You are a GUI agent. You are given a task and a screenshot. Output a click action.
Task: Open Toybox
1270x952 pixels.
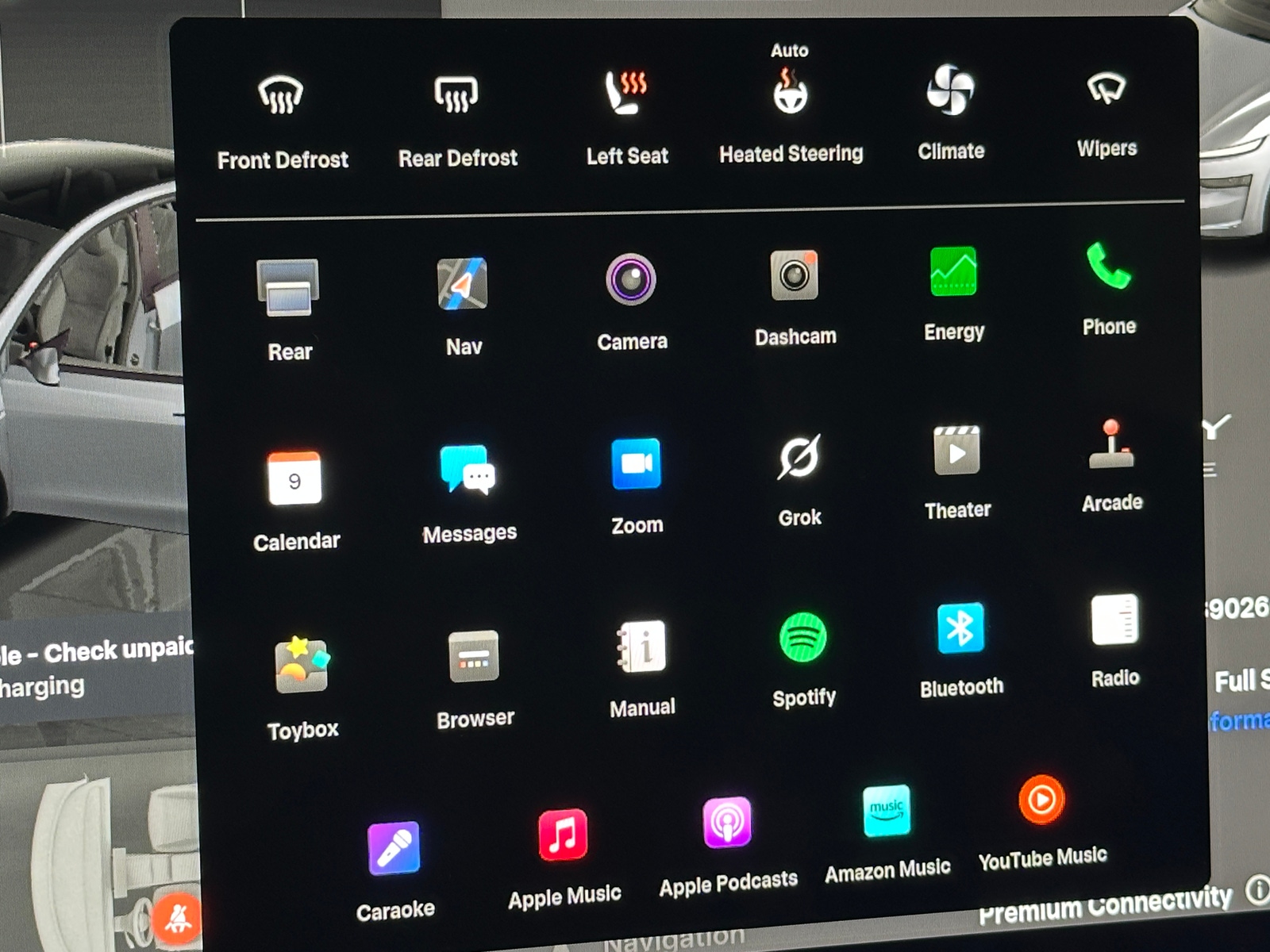pos(301,665)
